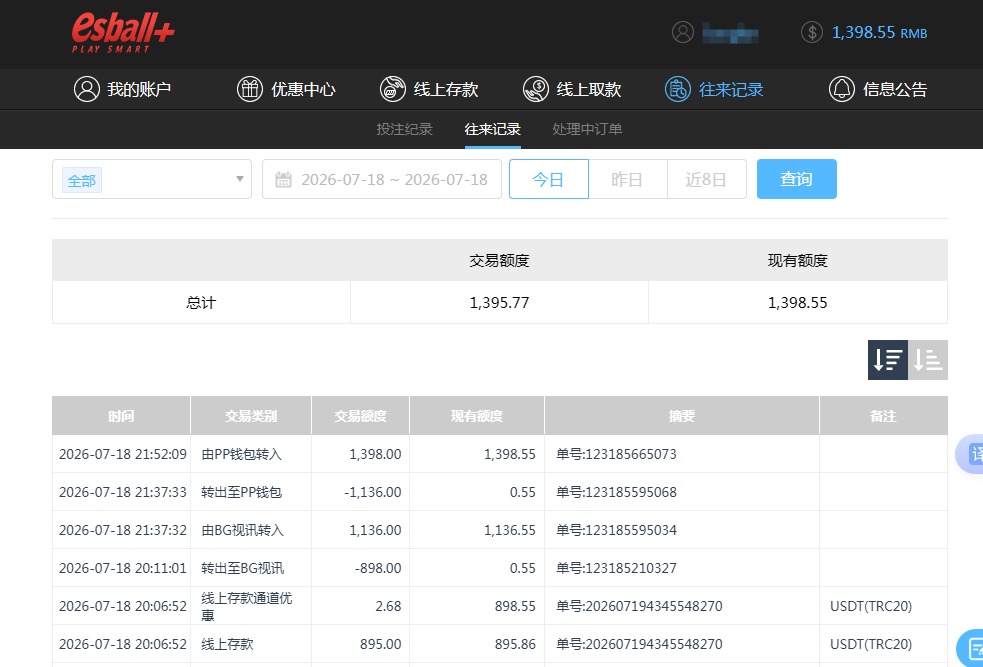Open 往来记录 in main navigation
This screenshot has width=983, height=667.
[x=714, y=89]
